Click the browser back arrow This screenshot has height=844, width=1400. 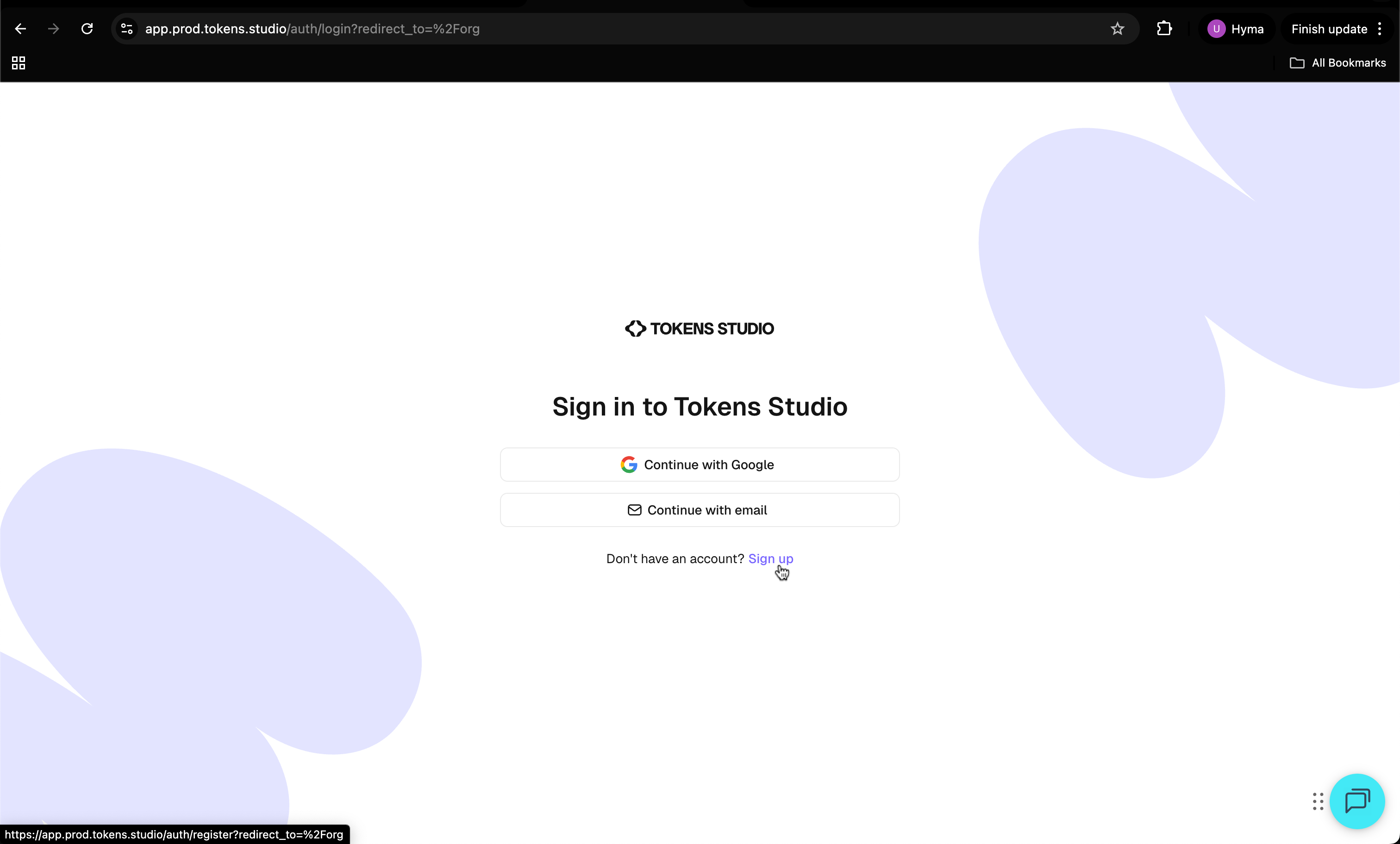(x=20, y=29)
